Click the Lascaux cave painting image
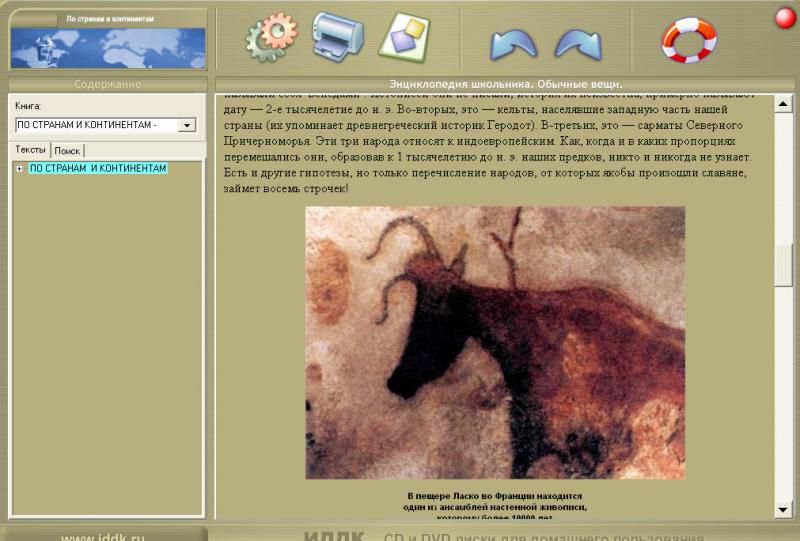Image resolution: width=800 pixels, height=541 pixels. pos(495,342)
